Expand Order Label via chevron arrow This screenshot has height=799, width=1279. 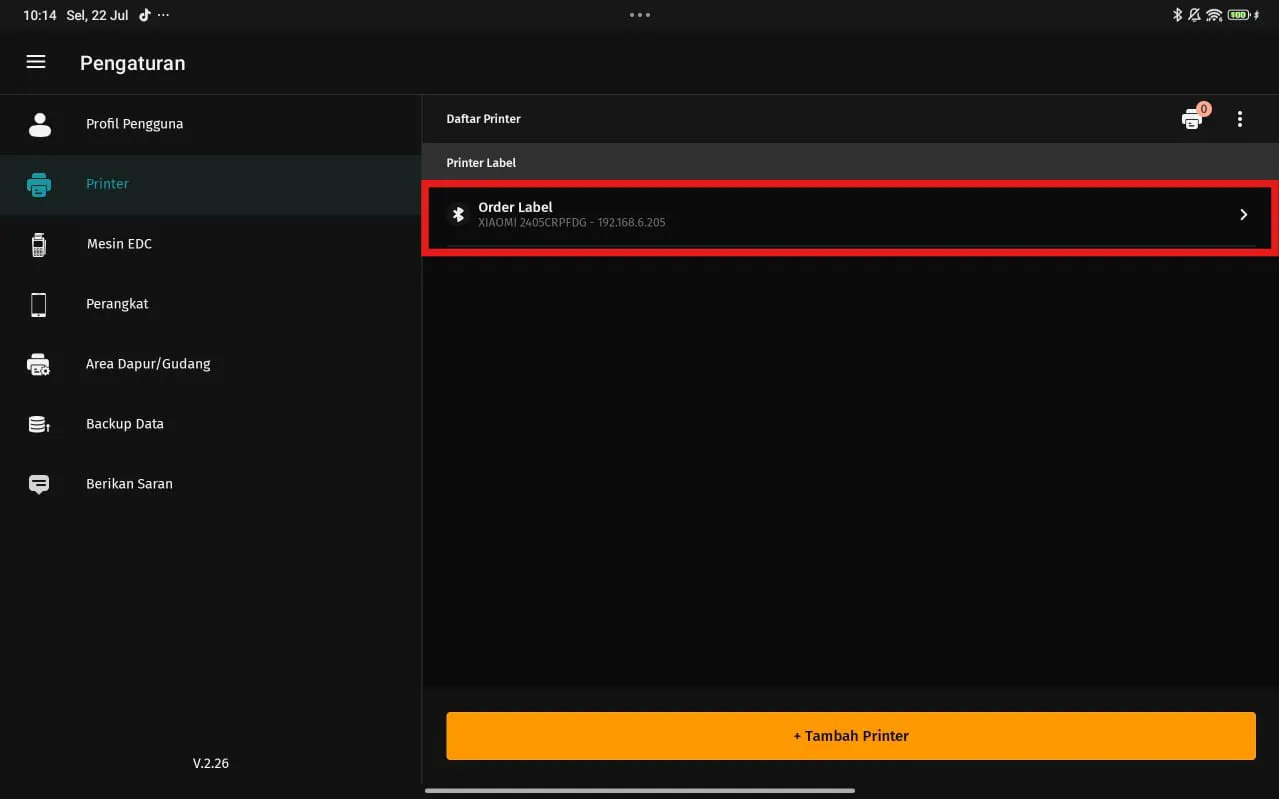click(x=1243, y=215)
